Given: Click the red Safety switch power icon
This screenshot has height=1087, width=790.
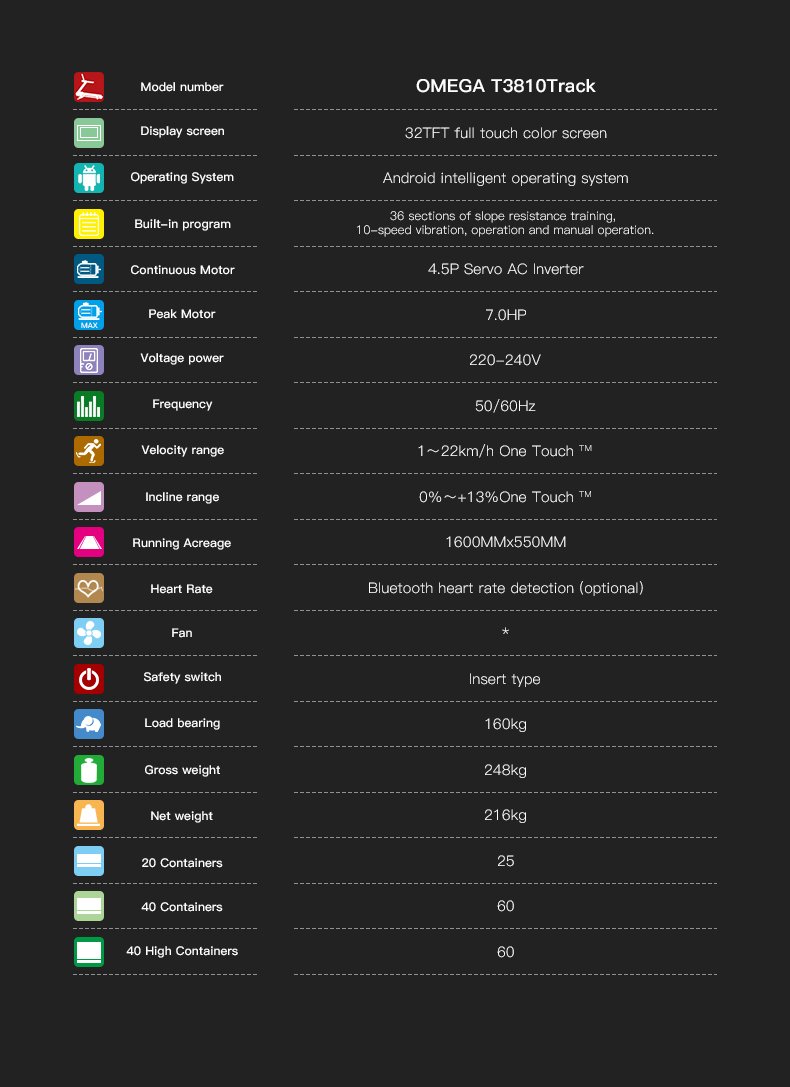Looking at the screenshot, I should point(89,678).
